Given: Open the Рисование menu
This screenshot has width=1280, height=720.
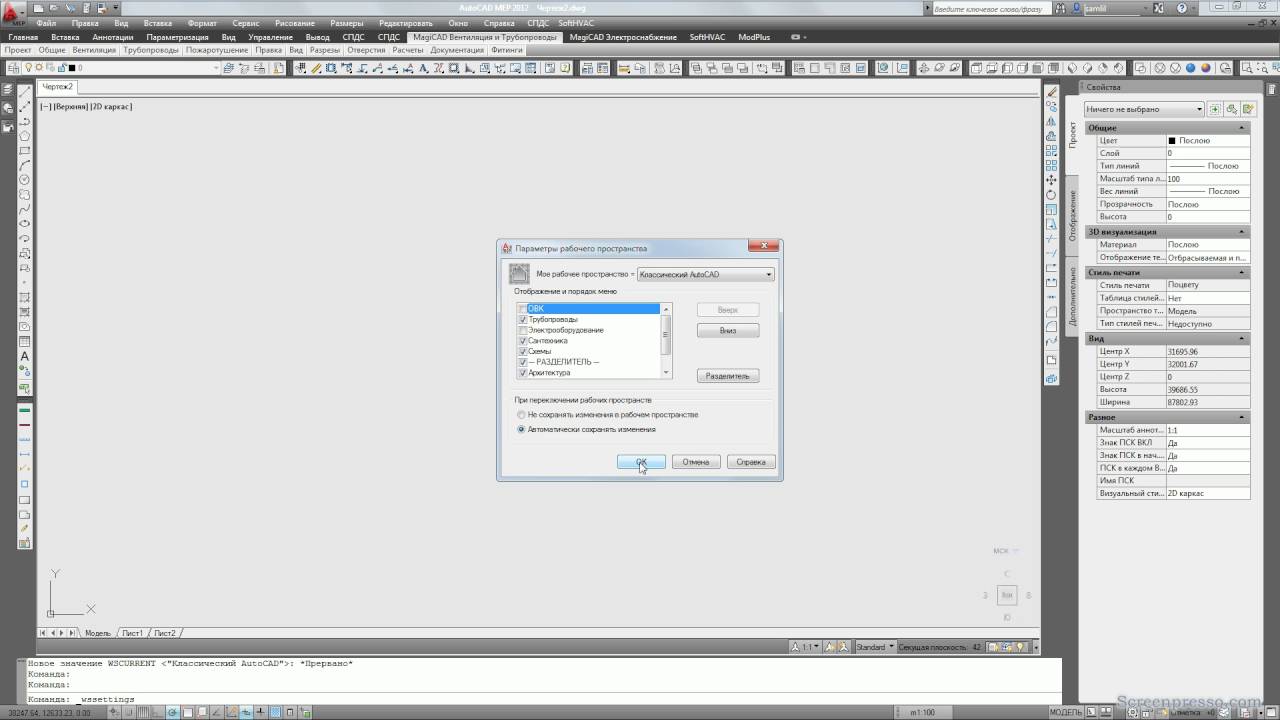Looking at the screenshot, I should 293,22.
